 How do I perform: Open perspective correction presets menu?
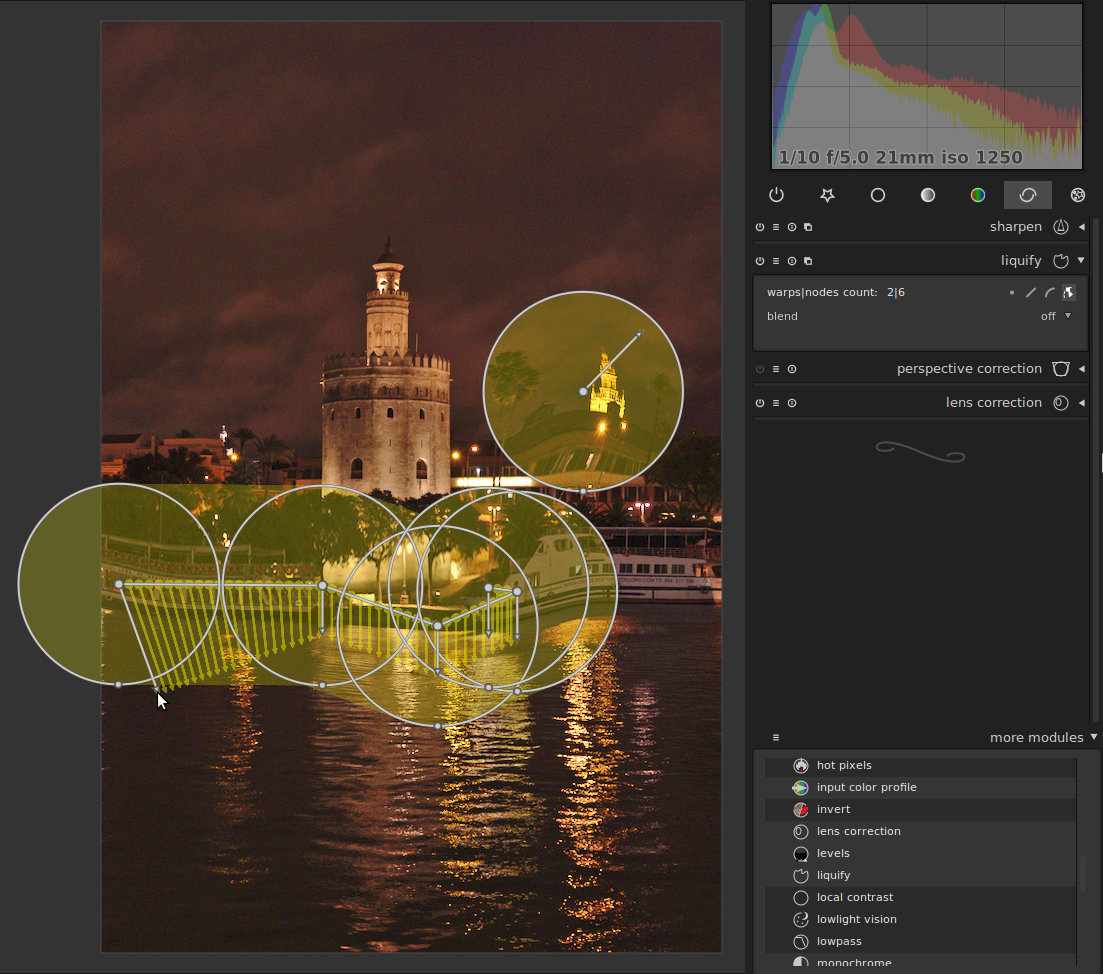point(776,369)
